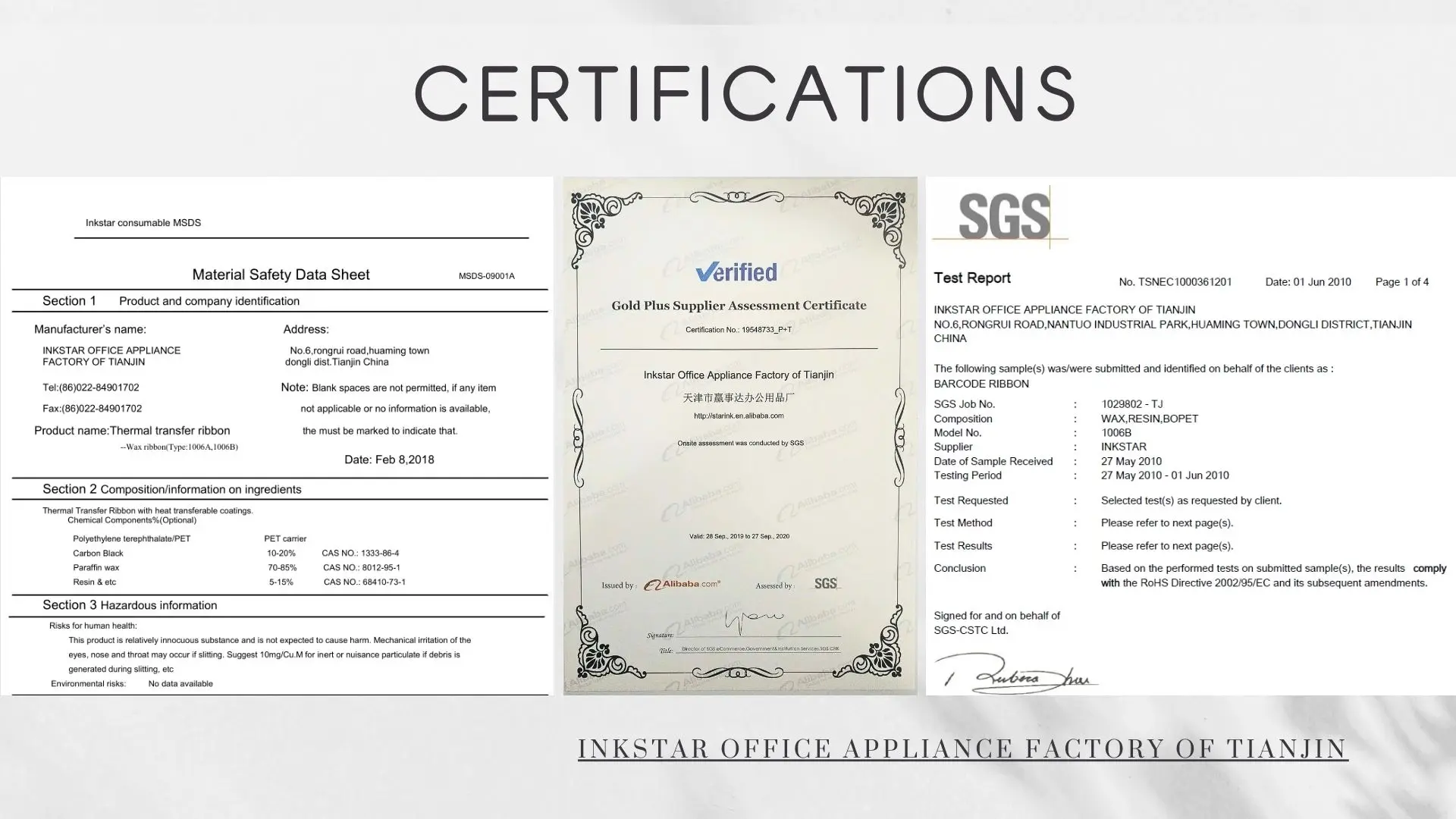
Task: Click the SGS logo on test report
Action: point(1003,216)
